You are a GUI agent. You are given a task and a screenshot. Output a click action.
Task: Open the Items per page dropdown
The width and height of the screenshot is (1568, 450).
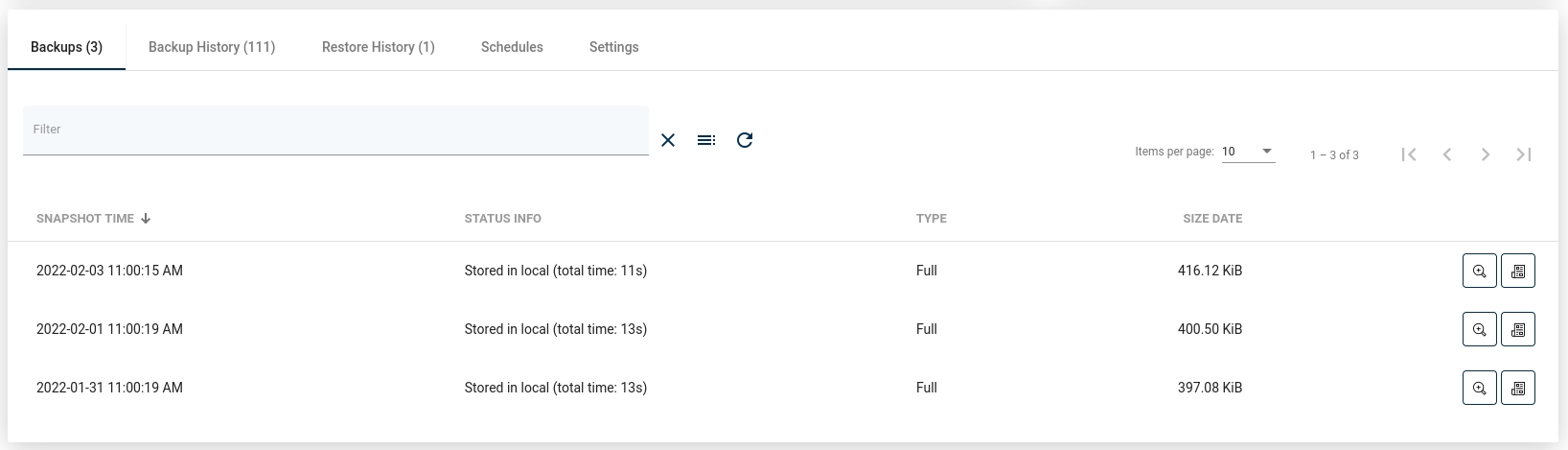[1248, 152]
